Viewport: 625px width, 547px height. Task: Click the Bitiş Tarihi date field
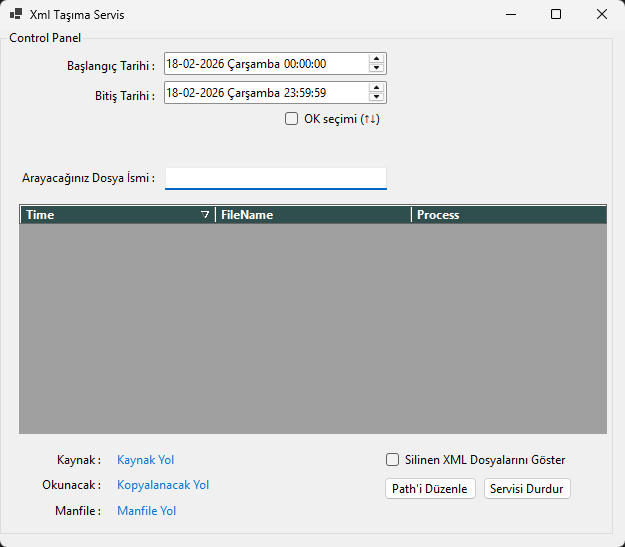[264, 93]
